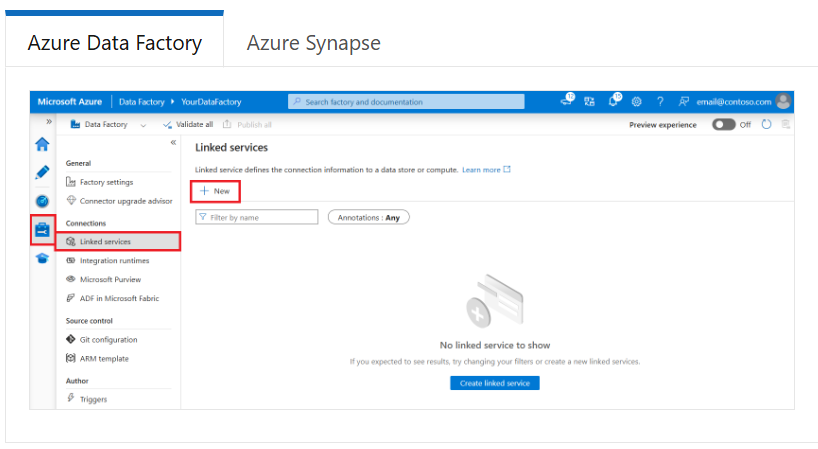Switch to the Azure Synapse tab
This screenshot has height=449, width=818.
[313, 43]
